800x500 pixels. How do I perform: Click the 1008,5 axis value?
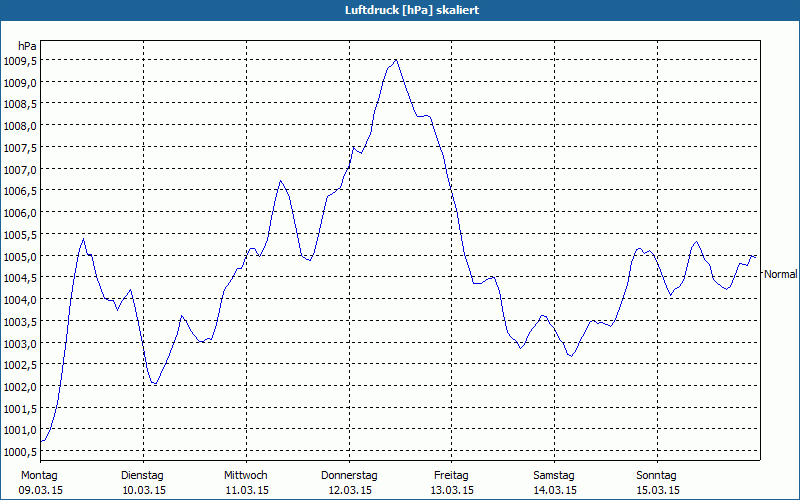[x=20, y=105]
